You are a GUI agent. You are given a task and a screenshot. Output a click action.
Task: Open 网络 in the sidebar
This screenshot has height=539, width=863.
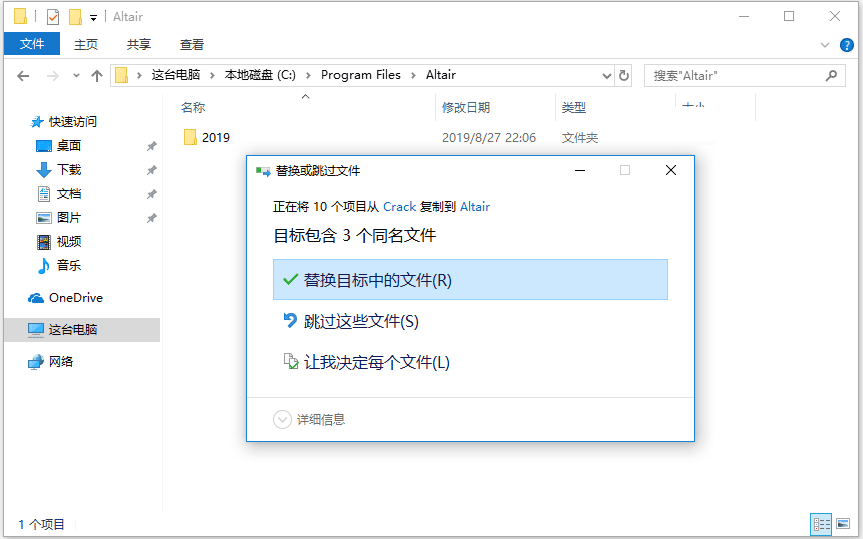tap(61, 362)
